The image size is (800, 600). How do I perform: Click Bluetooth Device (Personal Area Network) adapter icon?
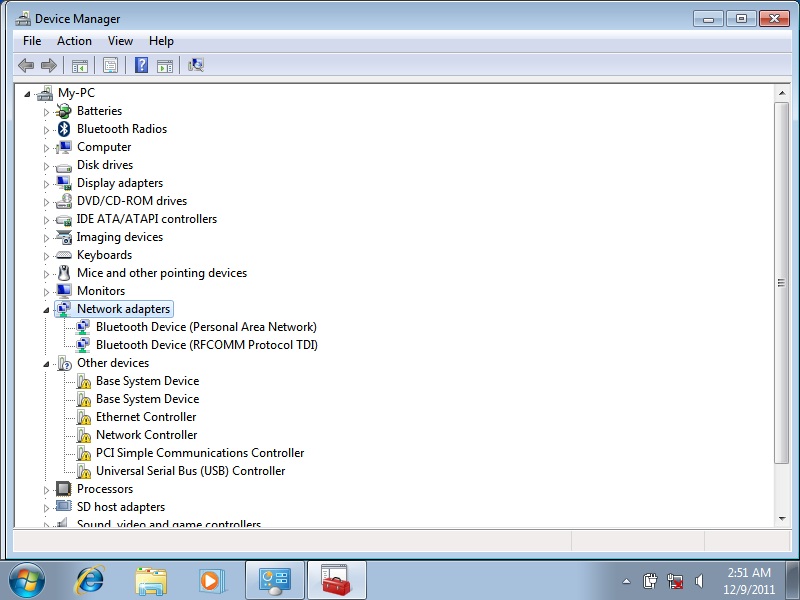[x=83, y=327]
